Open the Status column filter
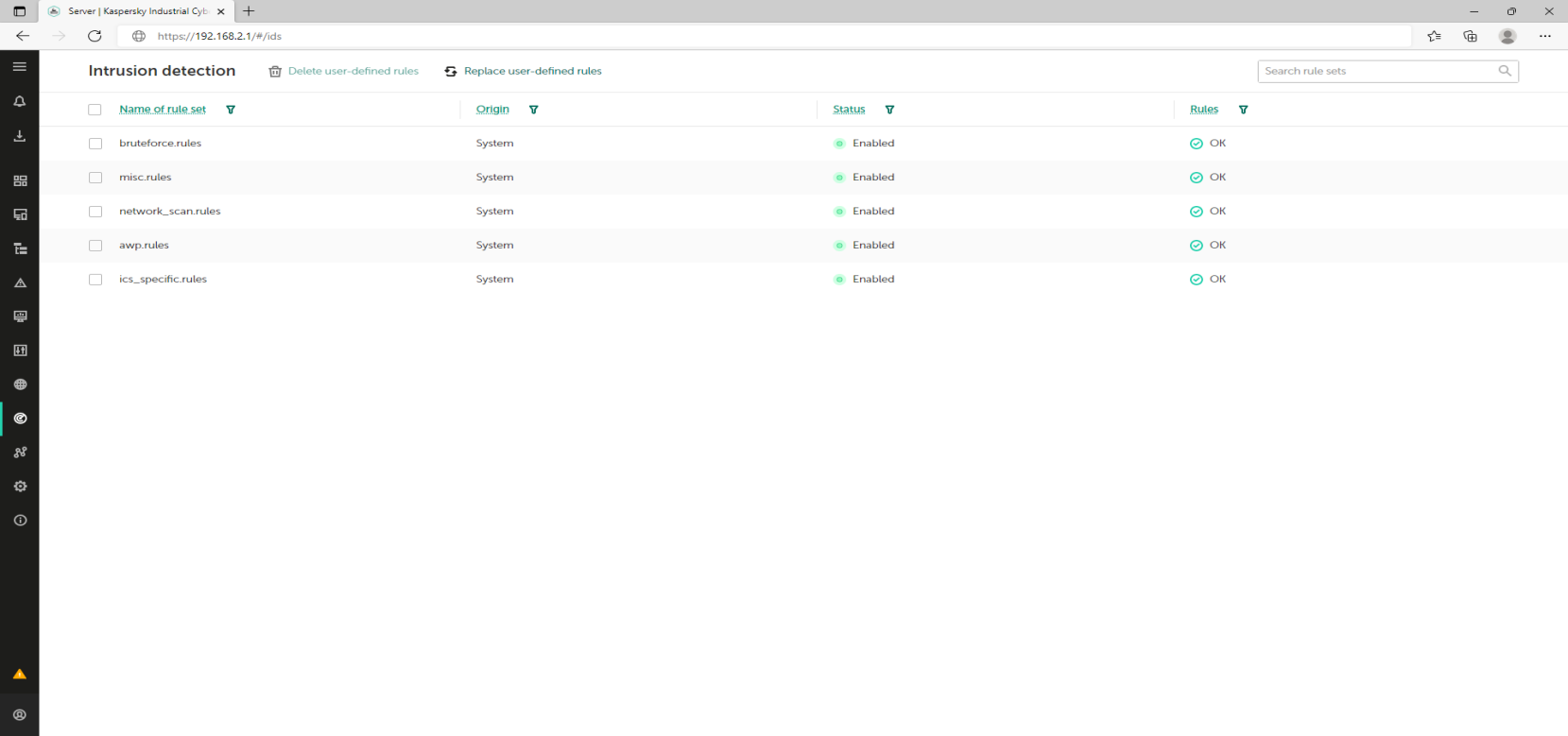Image resolution: width=1568 pixels, height=736 pixels. coord(889,110)
